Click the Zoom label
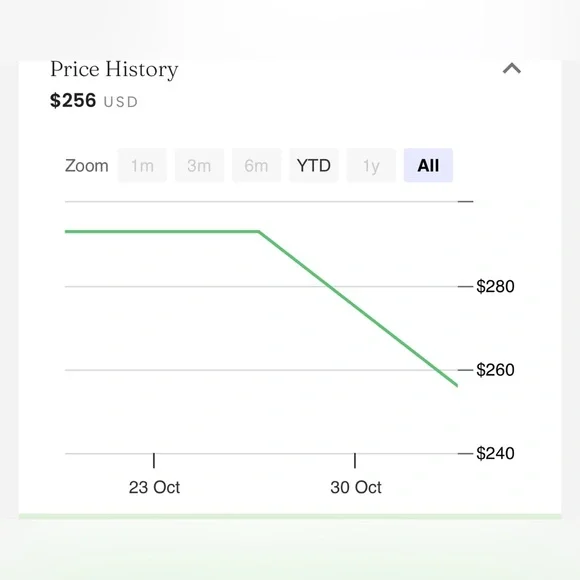Viewport: 580px width, 580px height. [x=87, y=166]
